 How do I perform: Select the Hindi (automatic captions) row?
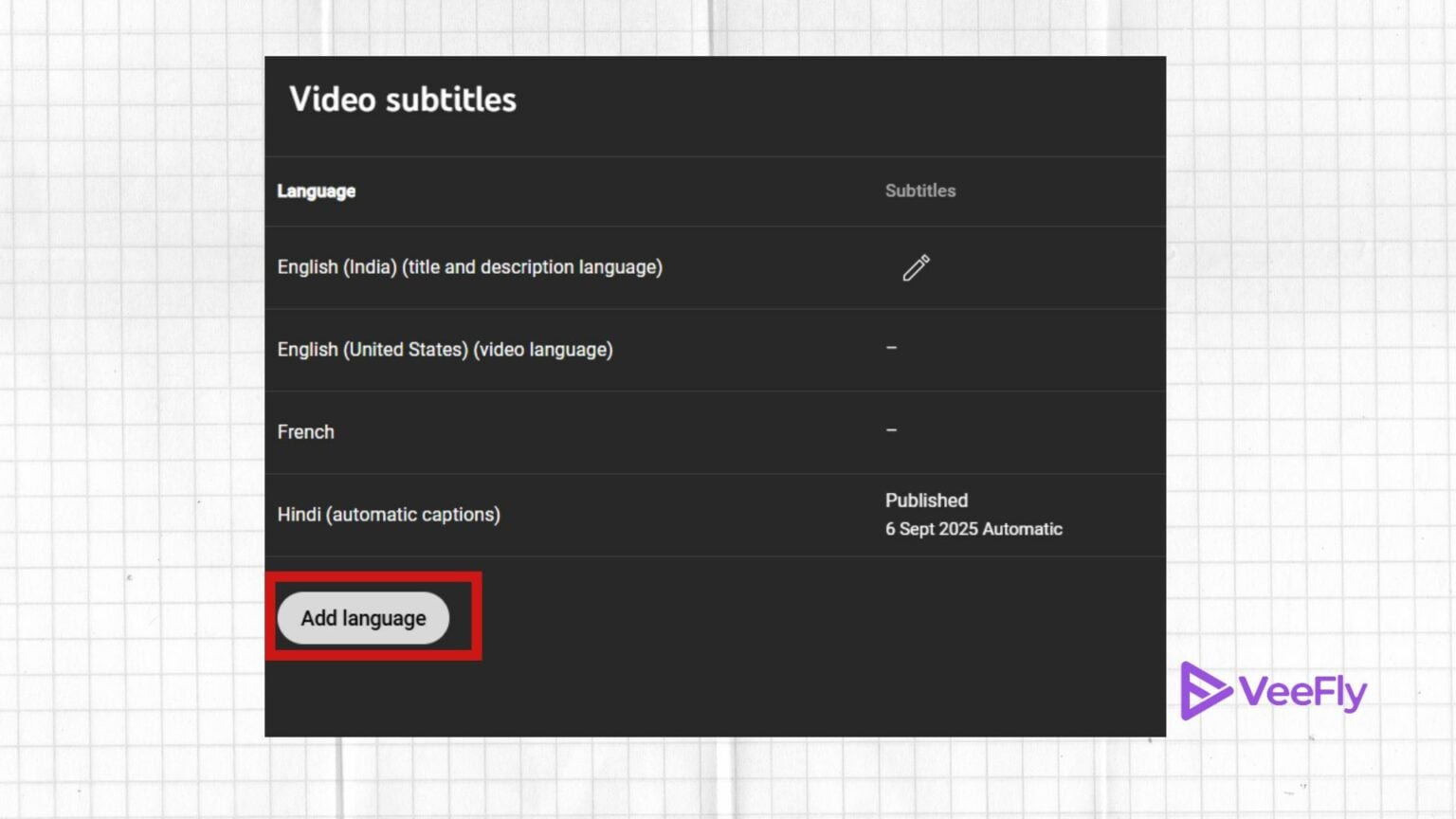click(389, 515)
